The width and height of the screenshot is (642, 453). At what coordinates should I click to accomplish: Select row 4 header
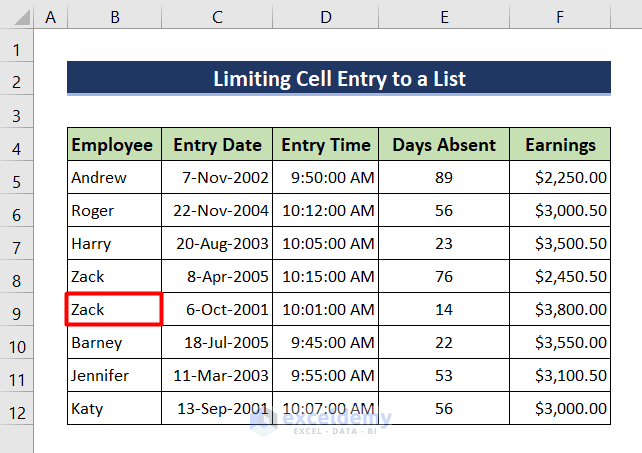click(16, 145)
